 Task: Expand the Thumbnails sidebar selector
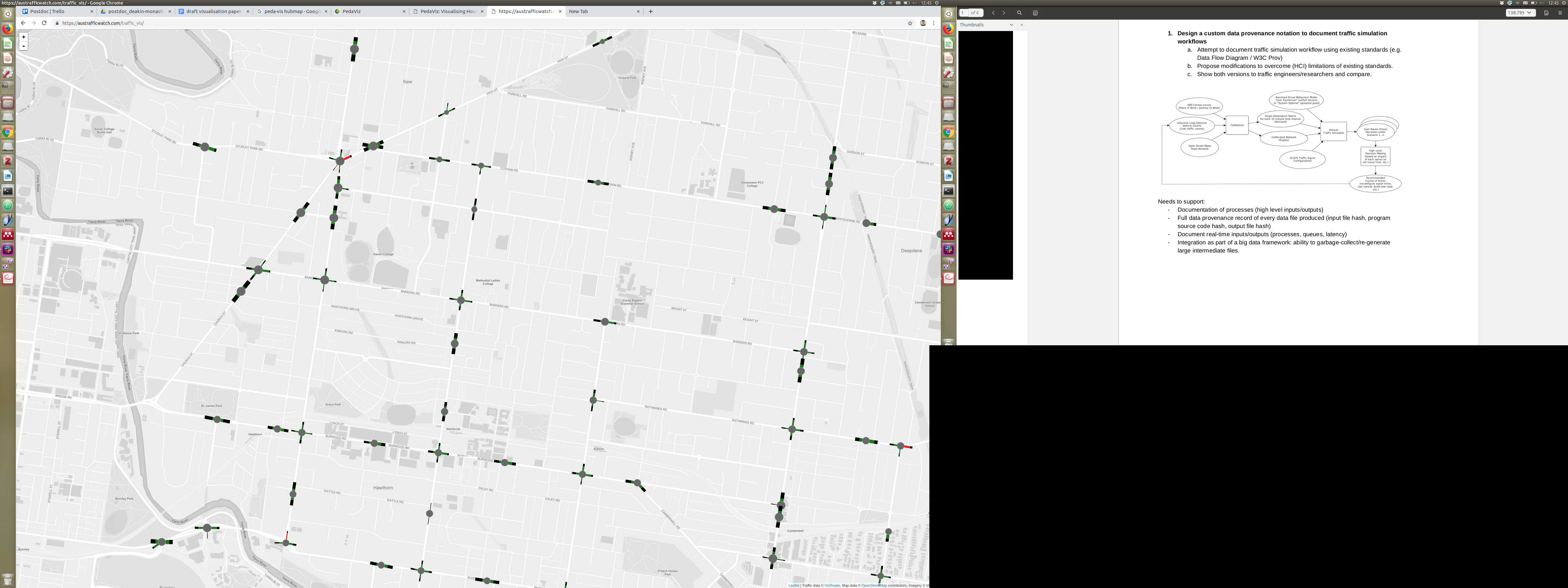[x=1011, y=25]
